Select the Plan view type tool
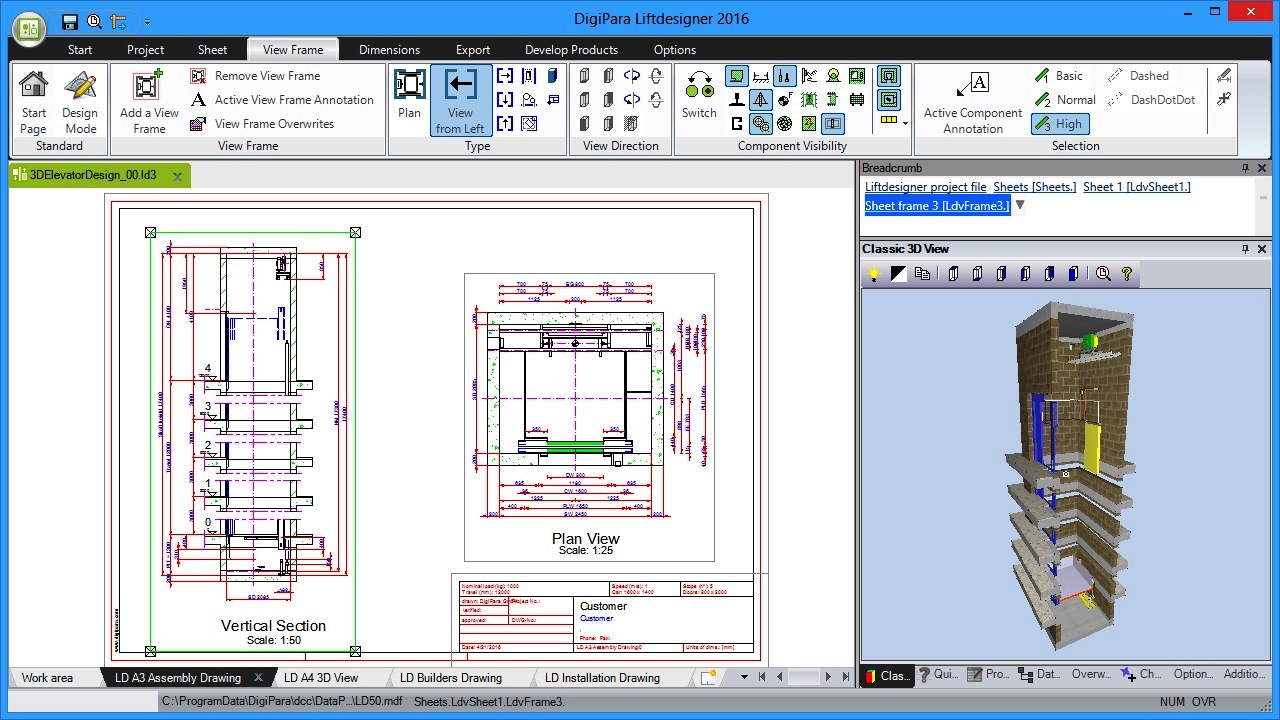Image resolution: width=1280 pixels, height=720 pixels. click(x=408, y=98)
